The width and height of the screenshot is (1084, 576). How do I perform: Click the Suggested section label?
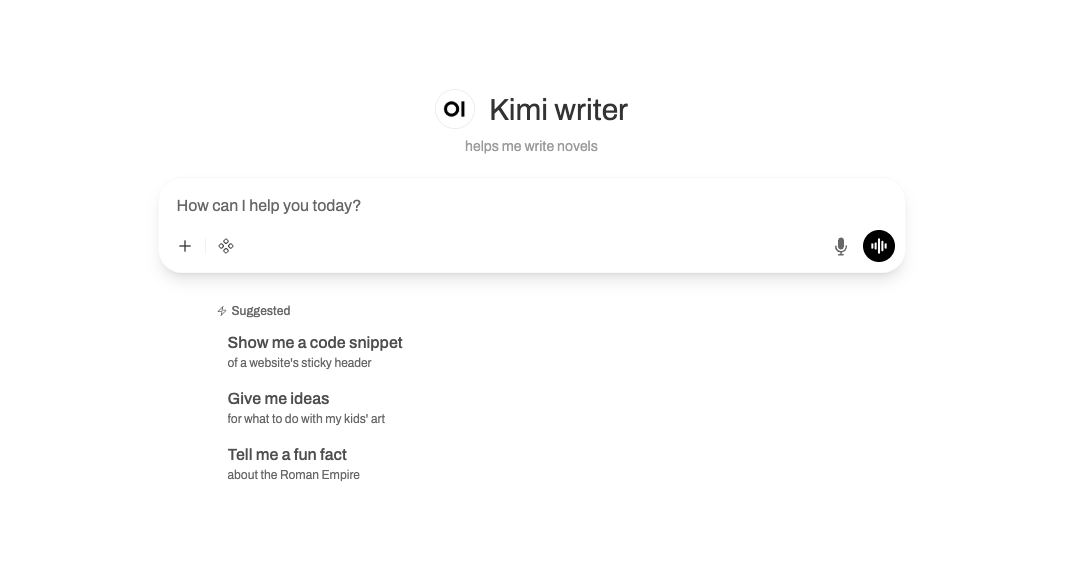[x=259, y=311]
